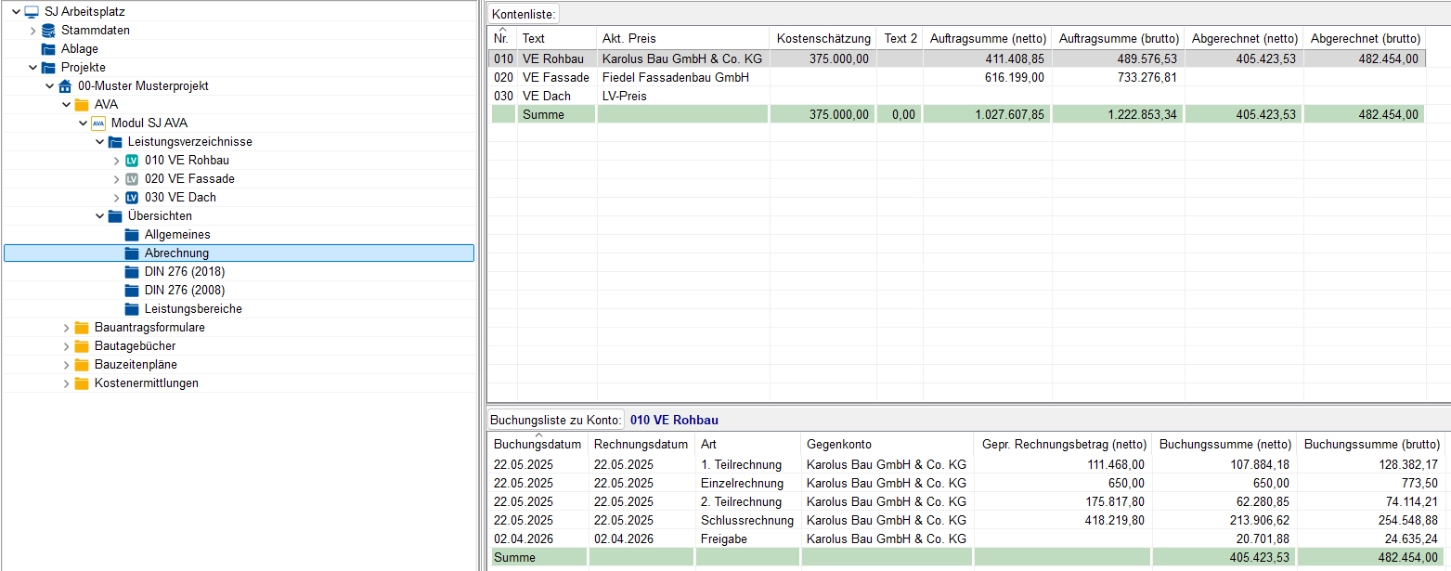Image resolution: width=1451 pixels, height=571 pixels.
Task: Click the Projekte folder icon
Action: click(48, 68)
